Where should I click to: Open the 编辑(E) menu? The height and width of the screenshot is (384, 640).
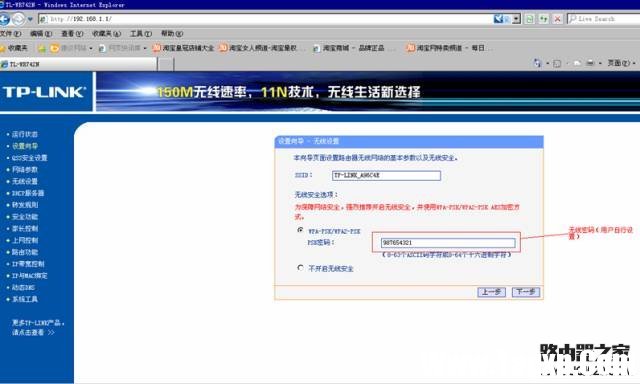point(41,33)
